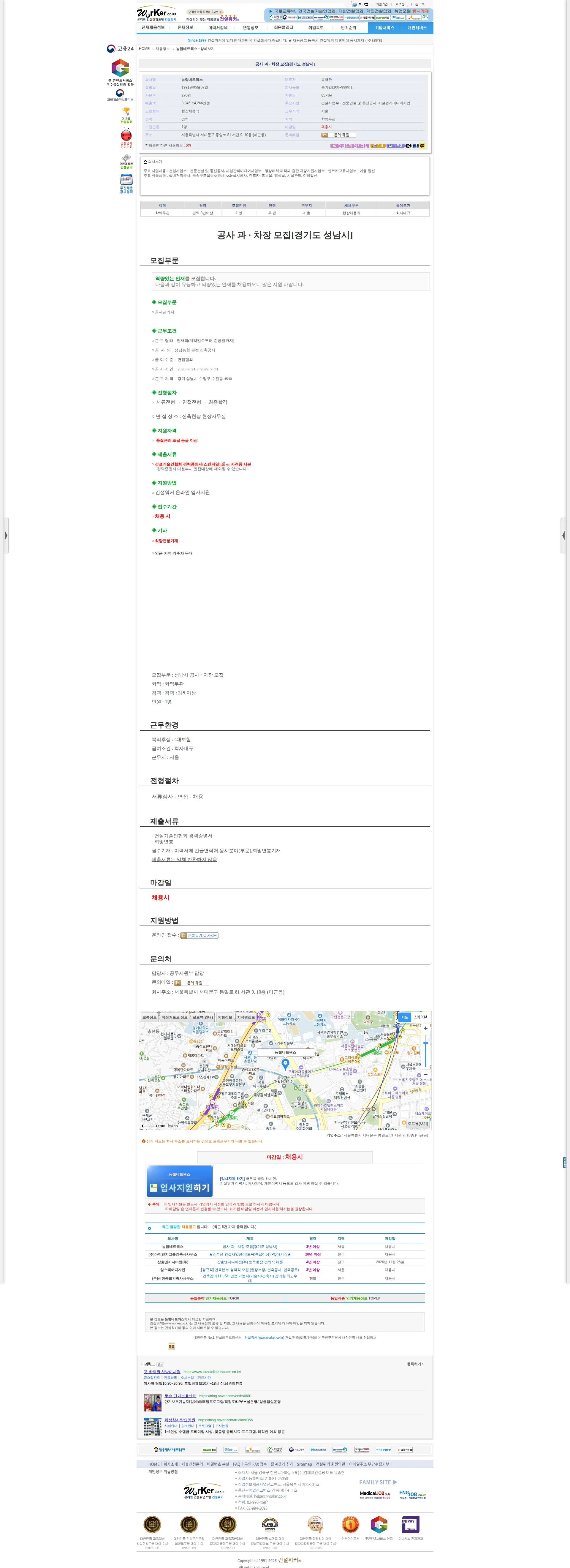Select the 전체채용정보 menu tab
Screen dimensions: 570x1568
tap(153, 27)
